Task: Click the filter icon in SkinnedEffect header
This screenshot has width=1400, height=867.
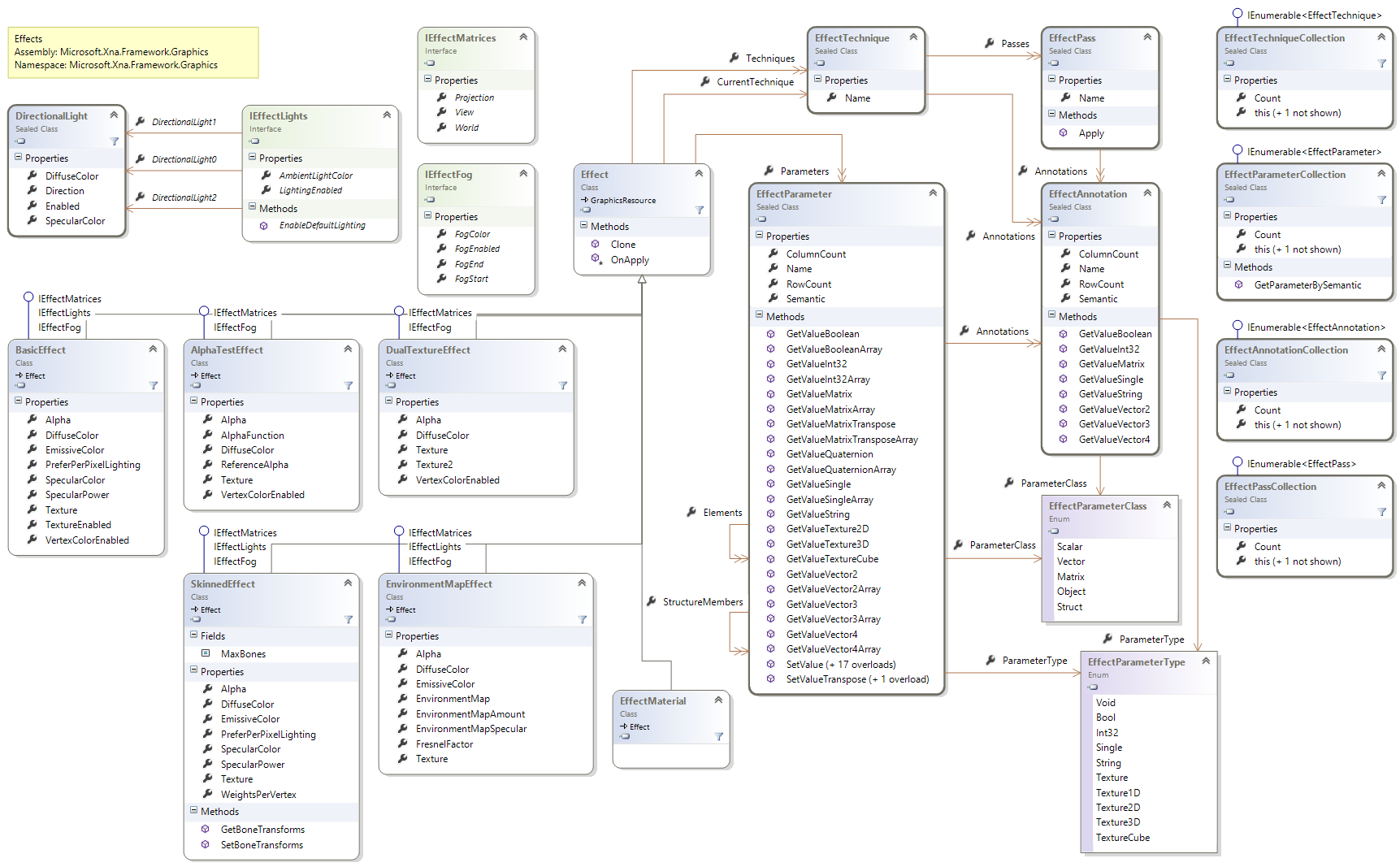Action: [349, 619]
